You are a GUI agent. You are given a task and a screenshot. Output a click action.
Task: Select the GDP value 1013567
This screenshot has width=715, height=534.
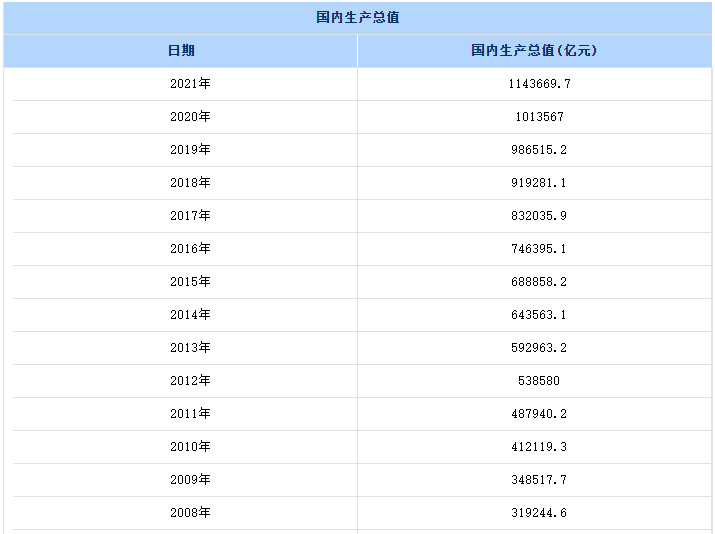539,117
